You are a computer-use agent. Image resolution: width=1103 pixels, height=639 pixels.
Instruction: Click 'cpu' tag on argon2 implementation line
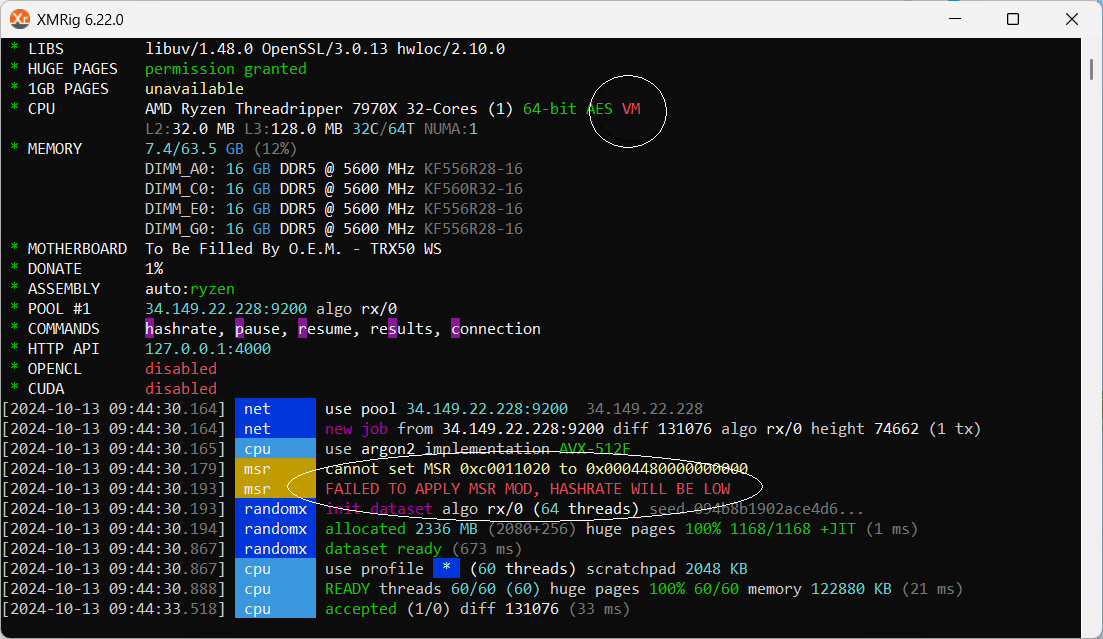click(275, 449)
